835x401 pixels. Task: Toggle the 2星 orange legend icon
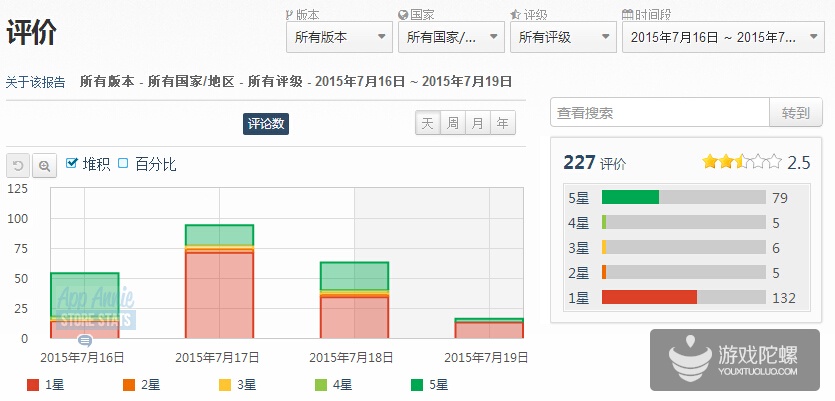128,385
